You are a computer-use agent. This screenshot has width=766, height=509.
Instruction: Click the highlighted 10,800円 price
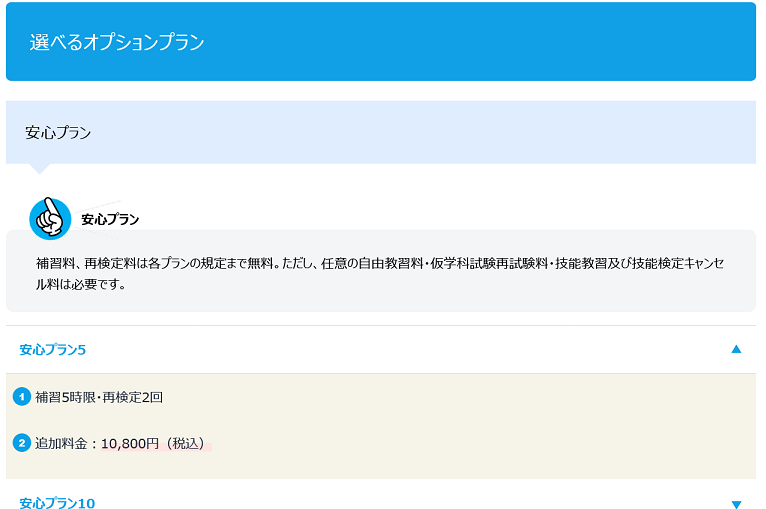click(x=130, y=443)
